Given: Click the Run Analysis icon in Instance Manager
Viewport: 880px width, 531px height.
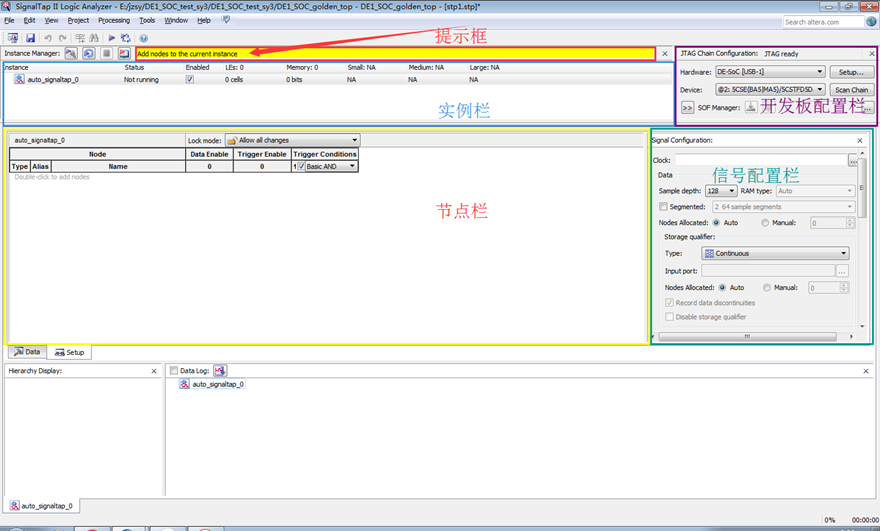Looking at the screenshot, I should [71, 53].
